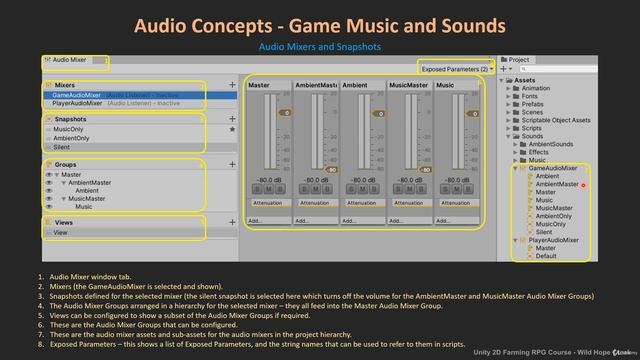
Task: Click the Effects folder icon under Sounds
Action: (523, 152)
